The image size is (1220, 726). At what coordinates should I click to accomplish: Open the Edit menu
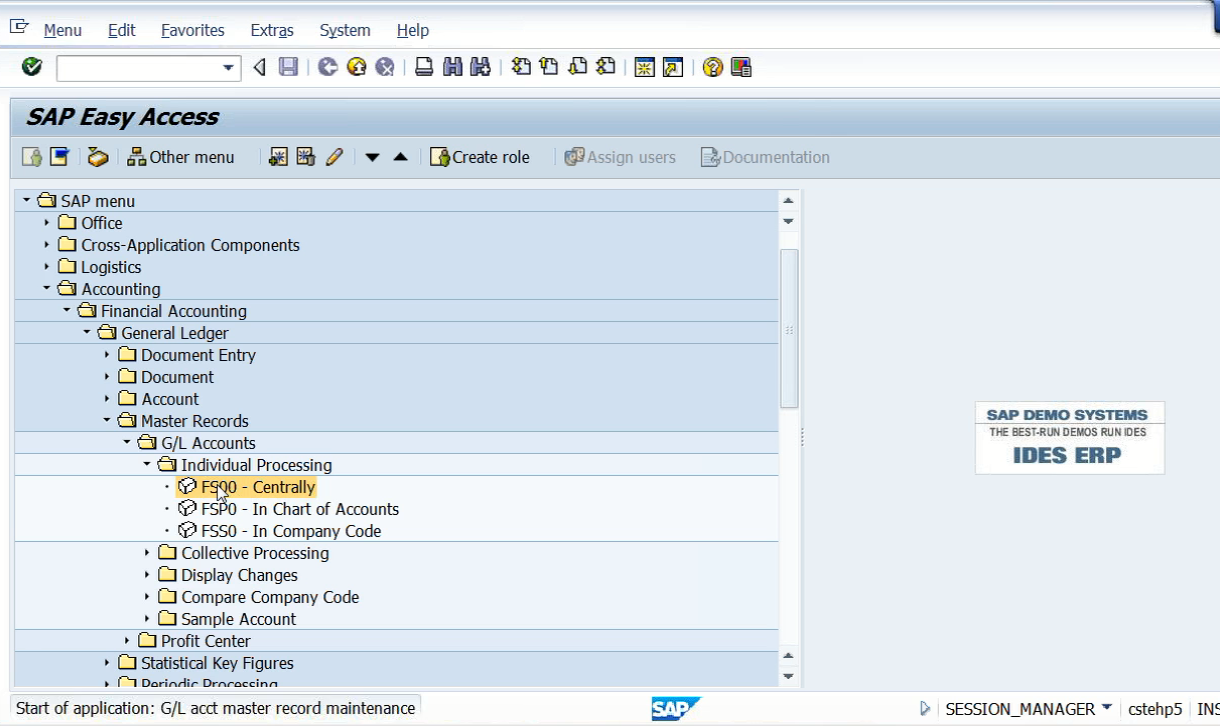pyautogui.click(x=121, y=30)
